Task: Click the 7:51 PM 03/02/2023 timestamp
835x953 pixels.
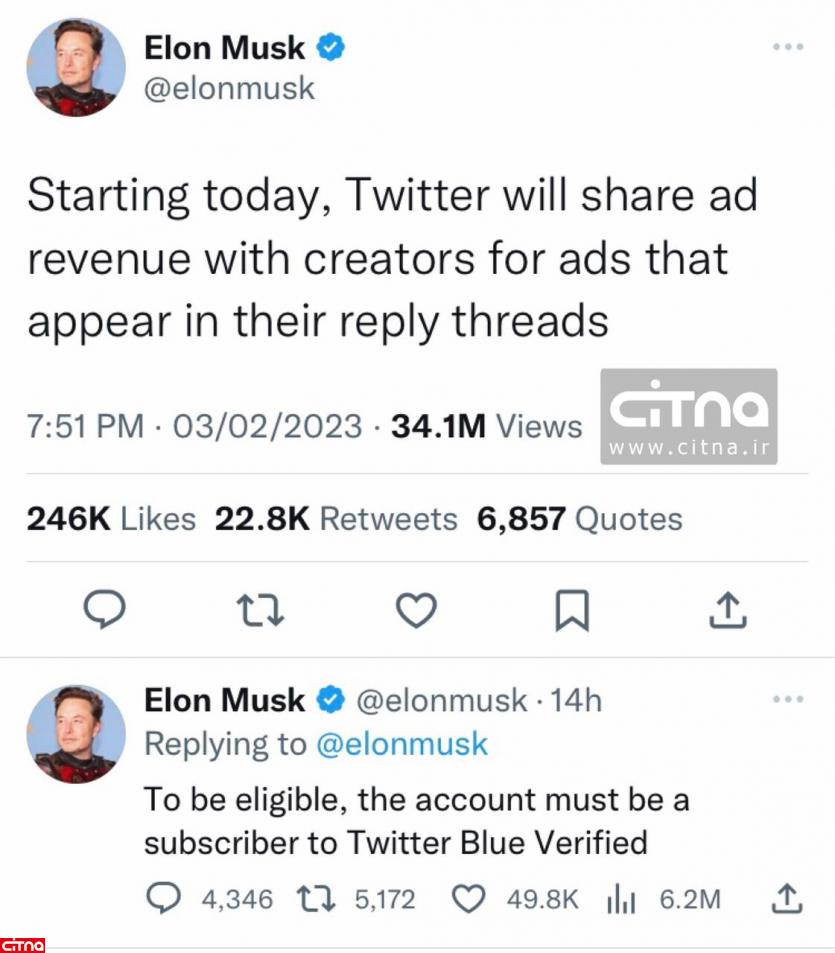Action: (194, 427)
